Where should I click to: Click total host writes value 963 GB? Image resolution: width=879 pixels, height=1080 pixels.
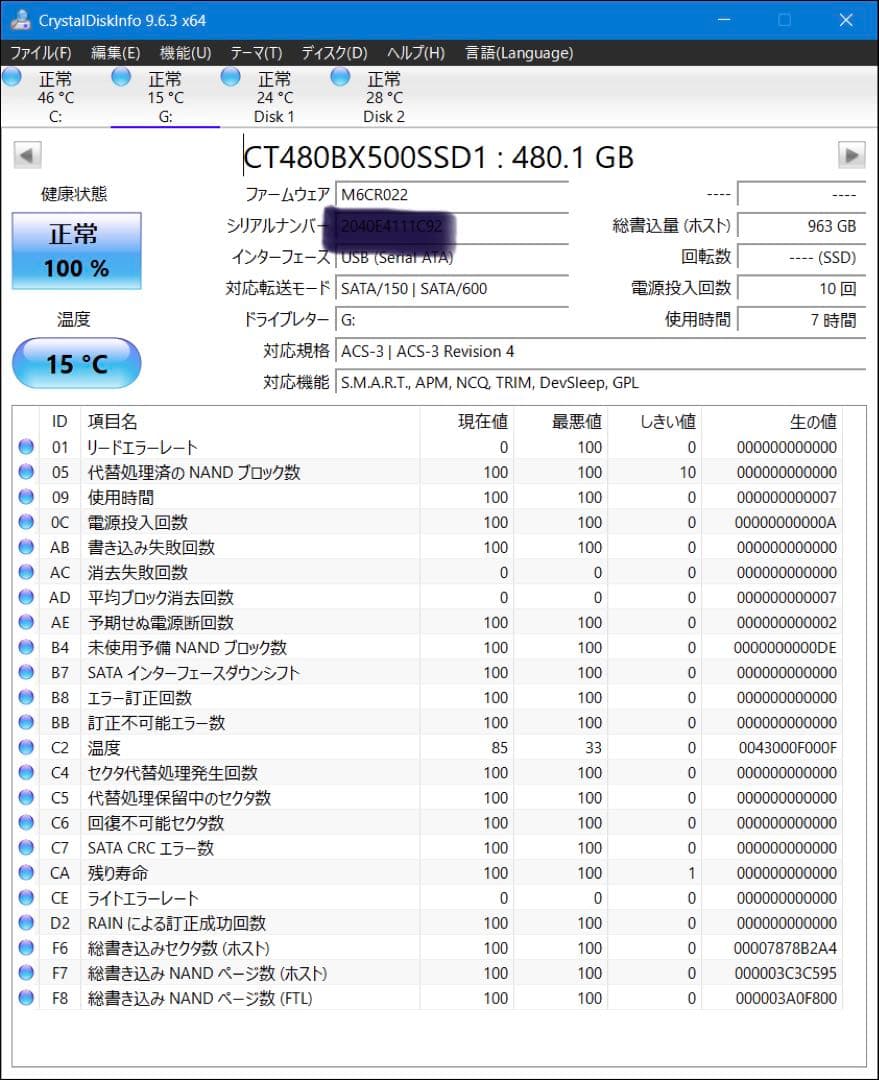click(801, 226)
